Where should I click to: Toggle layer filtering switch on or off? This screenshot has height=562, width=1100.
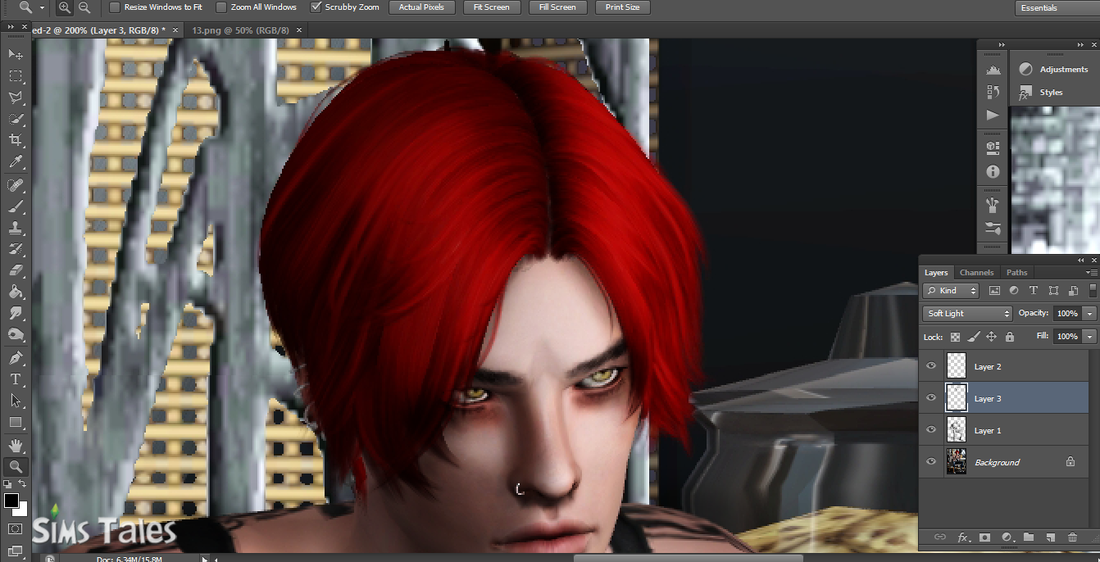click(1093, 290)
